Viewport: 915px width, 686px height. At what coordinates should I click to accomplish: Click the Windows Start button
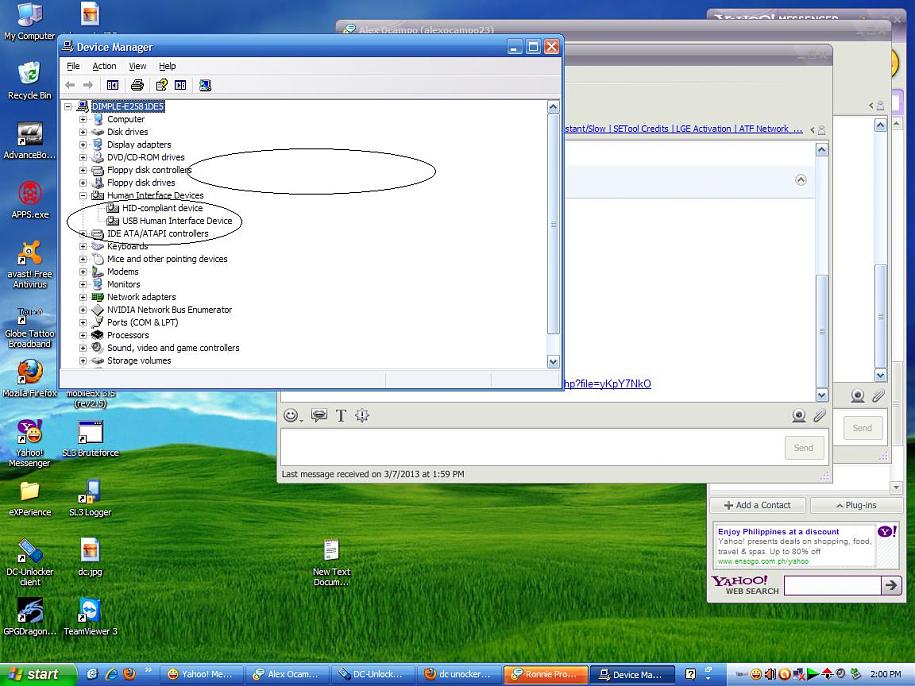(x=34, y=674)
